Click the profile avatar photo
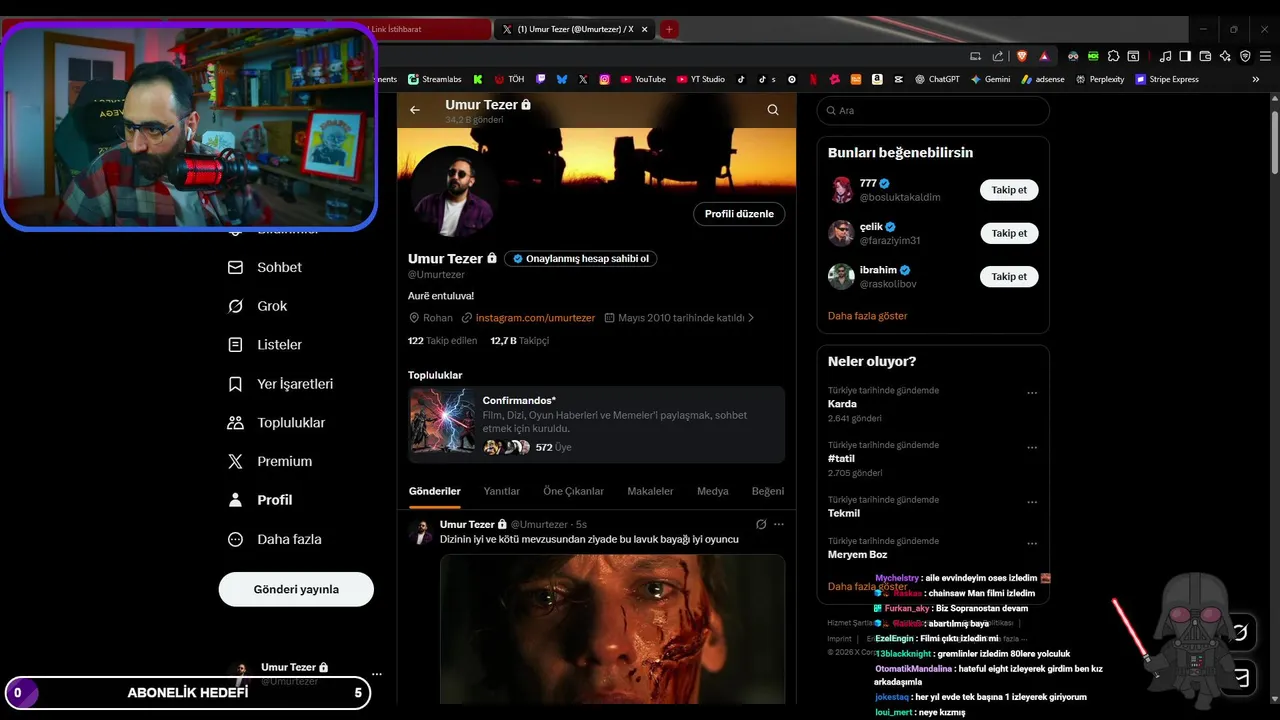This screenshot has height=720, width=1280. (455, 190)
